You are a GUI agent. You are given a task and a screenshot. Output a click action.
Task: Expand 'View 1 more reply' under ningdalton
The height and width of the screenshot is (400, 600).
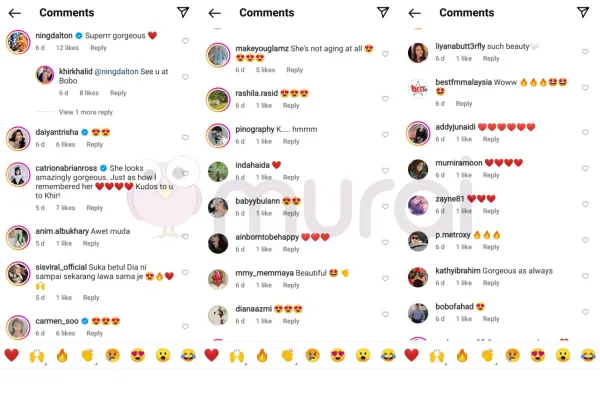[86, 112]
